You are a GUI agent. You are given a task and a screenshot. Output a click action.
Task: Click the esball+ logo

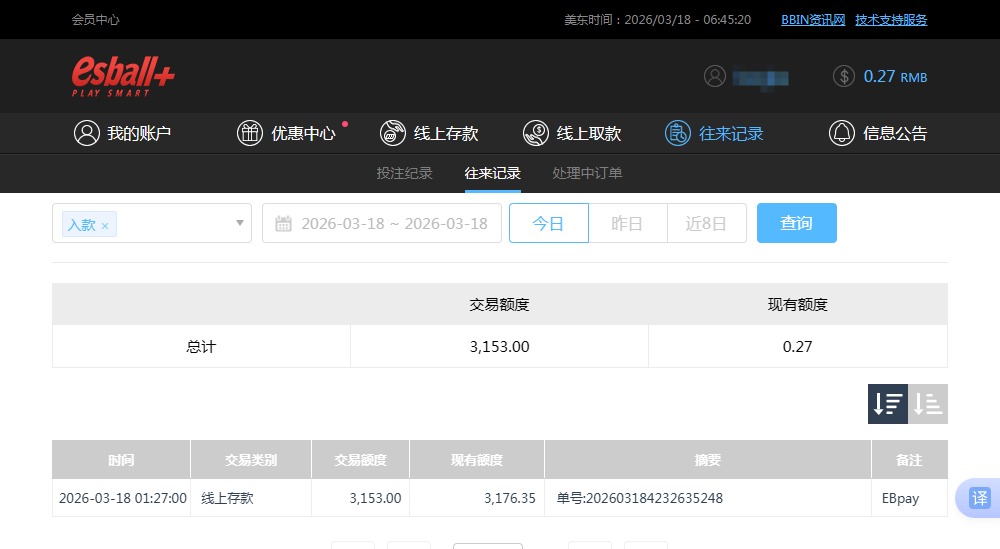coord(122,77)
